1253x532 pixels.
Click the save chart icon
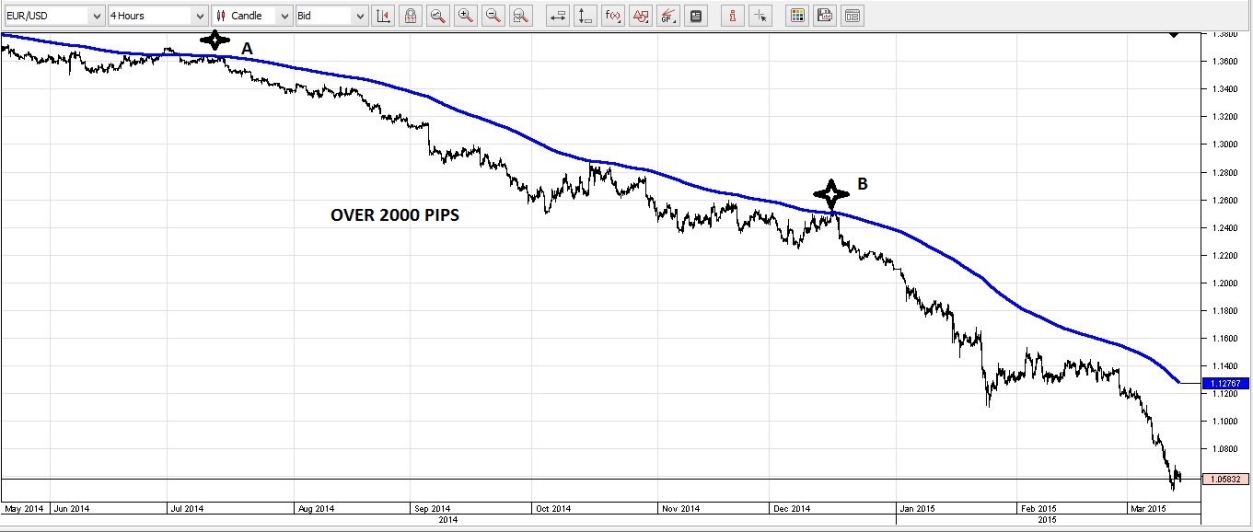(824, 16)
